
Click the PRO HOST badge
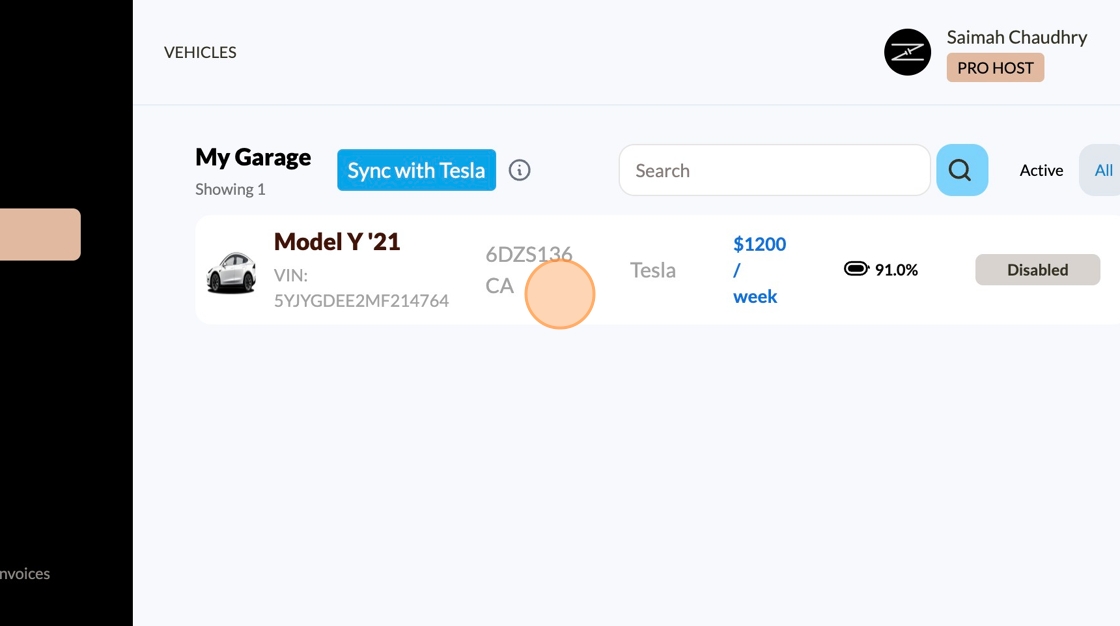[x=995, y=68]
